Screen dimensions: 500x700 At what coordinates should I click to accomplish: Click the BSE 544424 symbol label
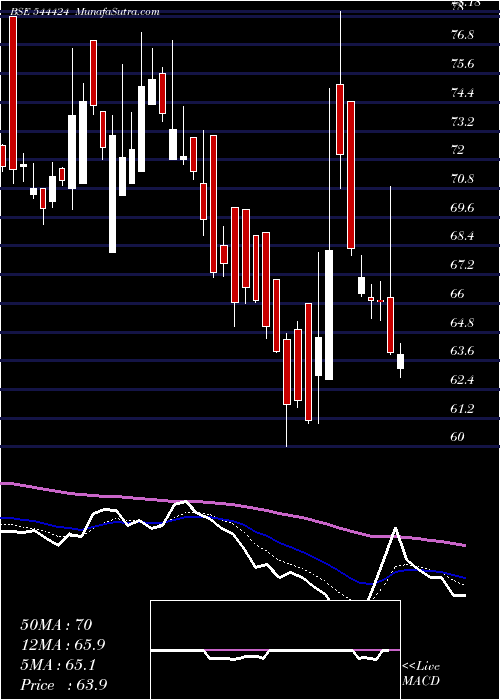[x=40, y=12]
